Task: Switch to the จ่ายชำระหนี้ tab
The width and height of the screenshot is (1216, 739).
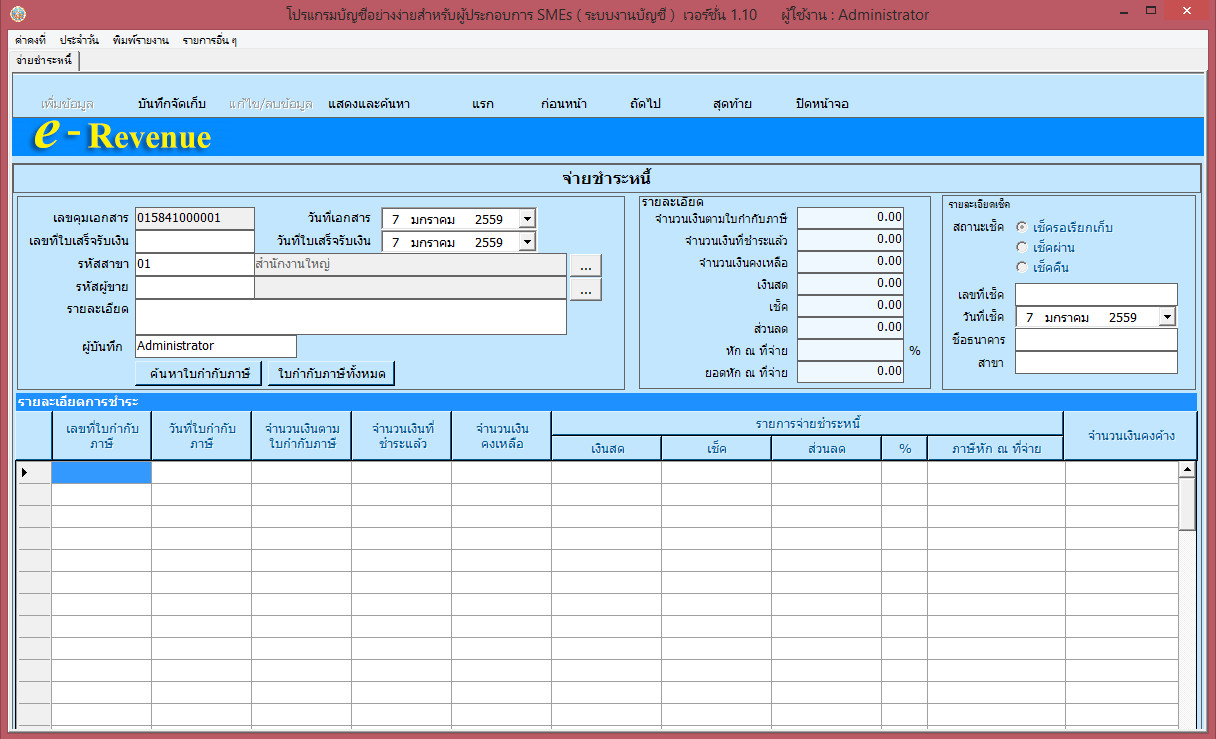Action: (x=45, y=61)
